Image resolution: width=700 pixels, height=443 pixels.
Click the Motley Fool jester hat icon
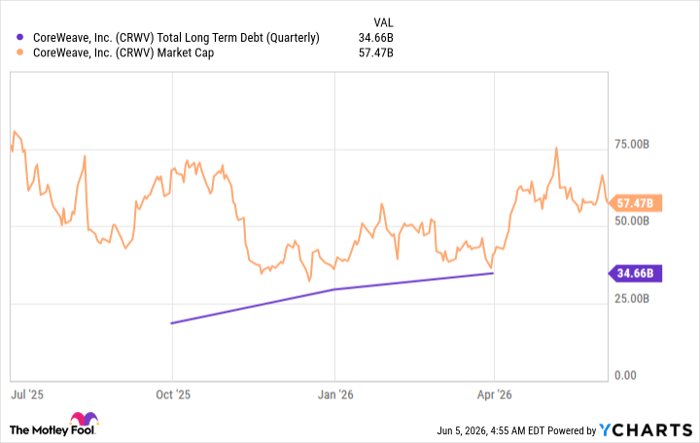[84, 419]
